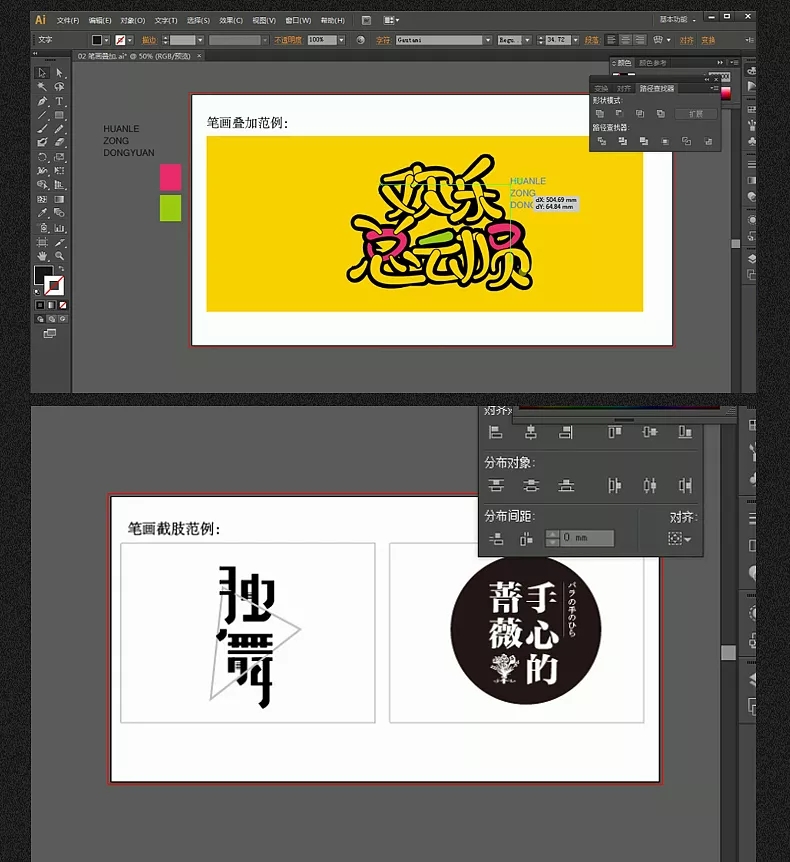Select the Type tool
790x862 pixels.
pyautogui.click(x=59, y=101)
